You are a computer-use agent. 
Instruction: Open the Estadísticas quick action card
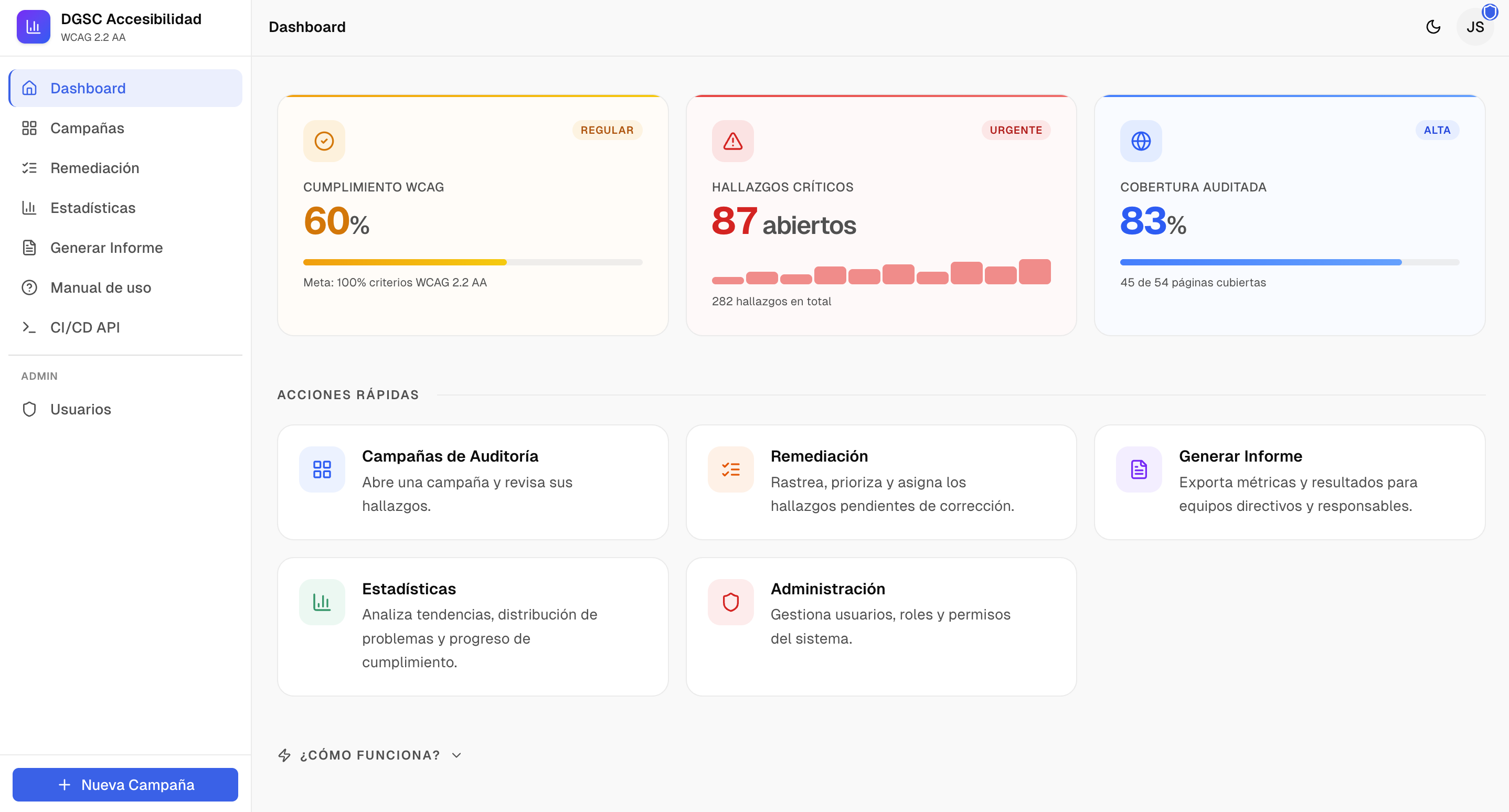473,627
